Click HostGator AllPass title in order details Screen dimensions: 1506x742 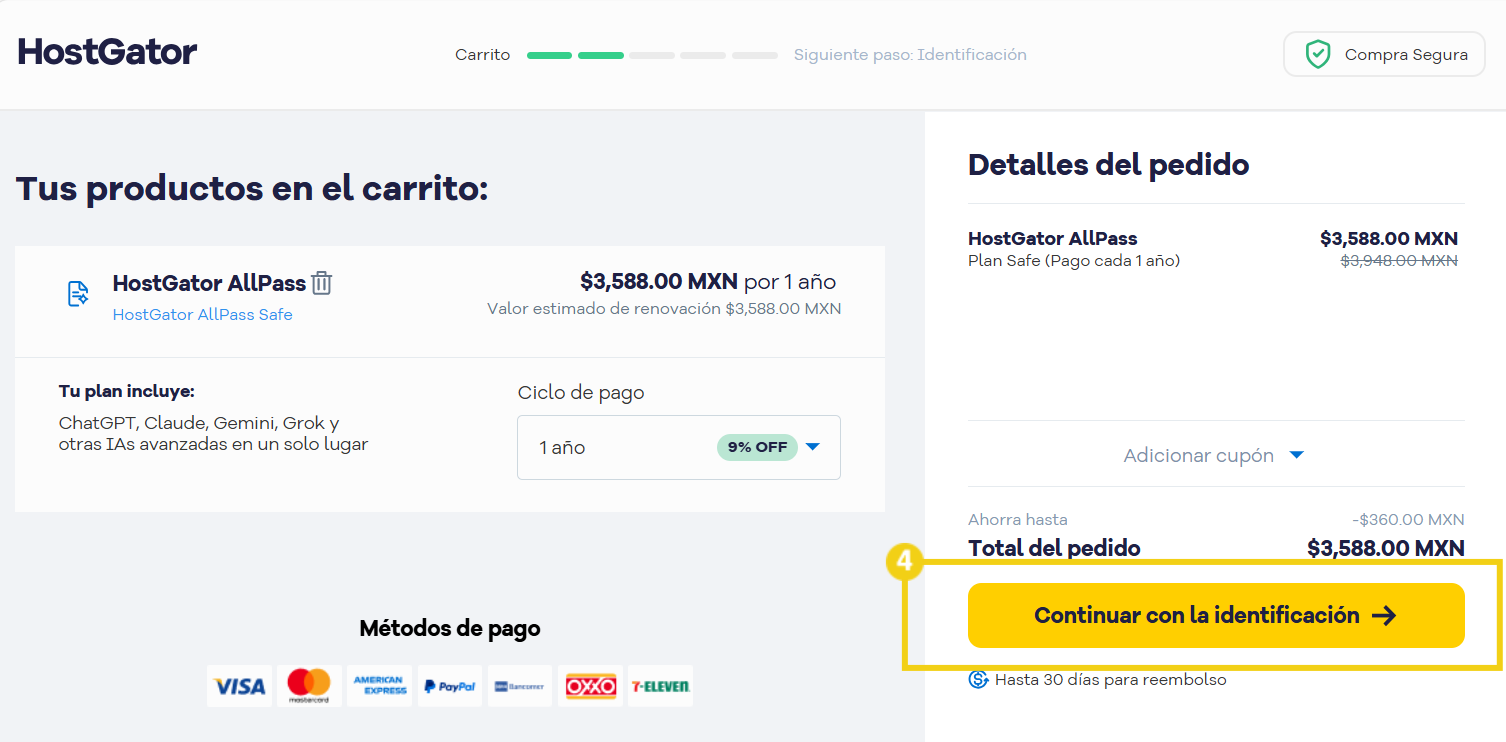(1053, 238)
